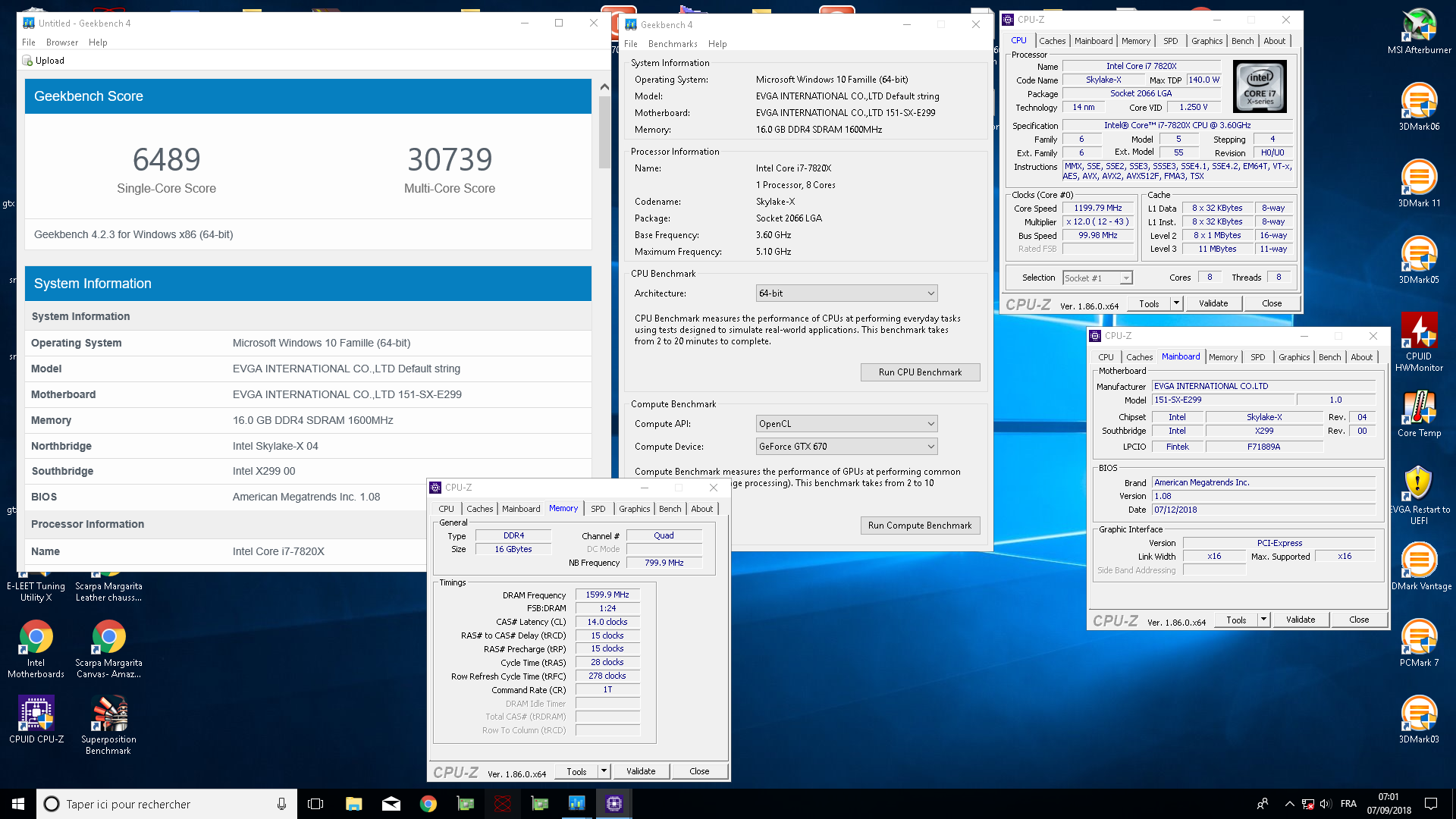Launch CPUID CPU-Z desktop icon

(36, 720)
